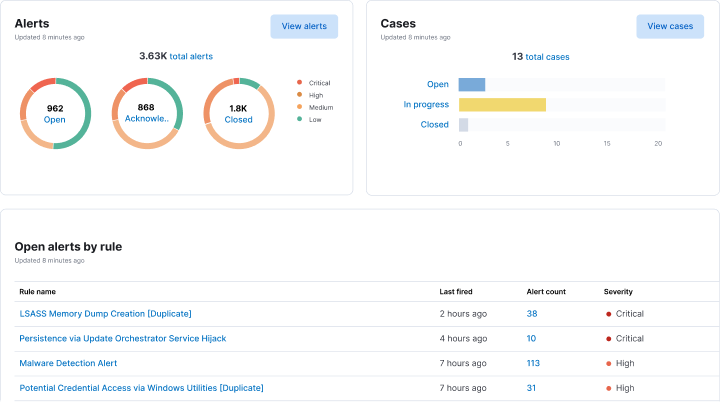The width and height of the screenshot is (720, 405).
Task: Open the Malware Detection Alert rule
Action: (68, 363)
